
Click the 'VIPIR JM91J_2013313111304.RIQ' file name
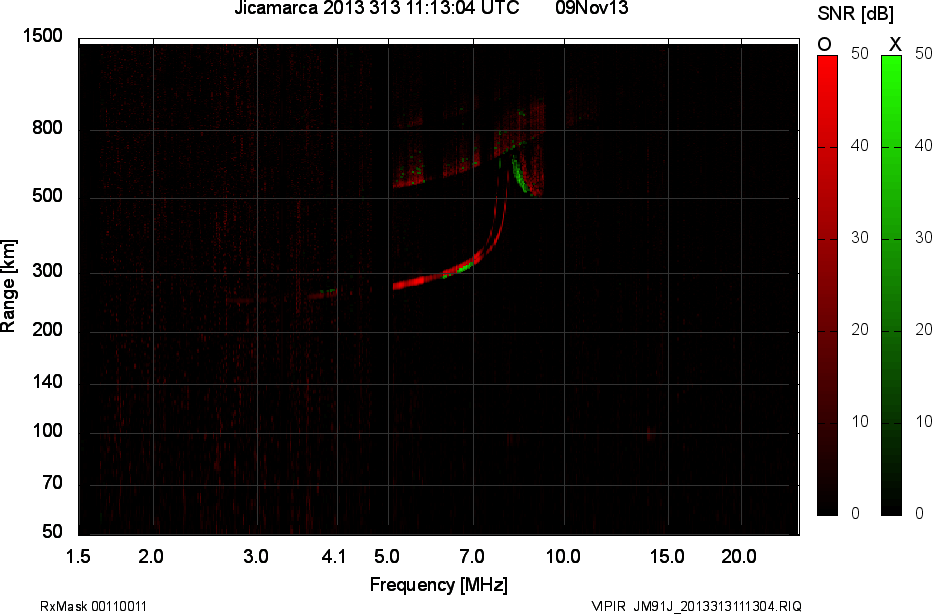[697, 606]
